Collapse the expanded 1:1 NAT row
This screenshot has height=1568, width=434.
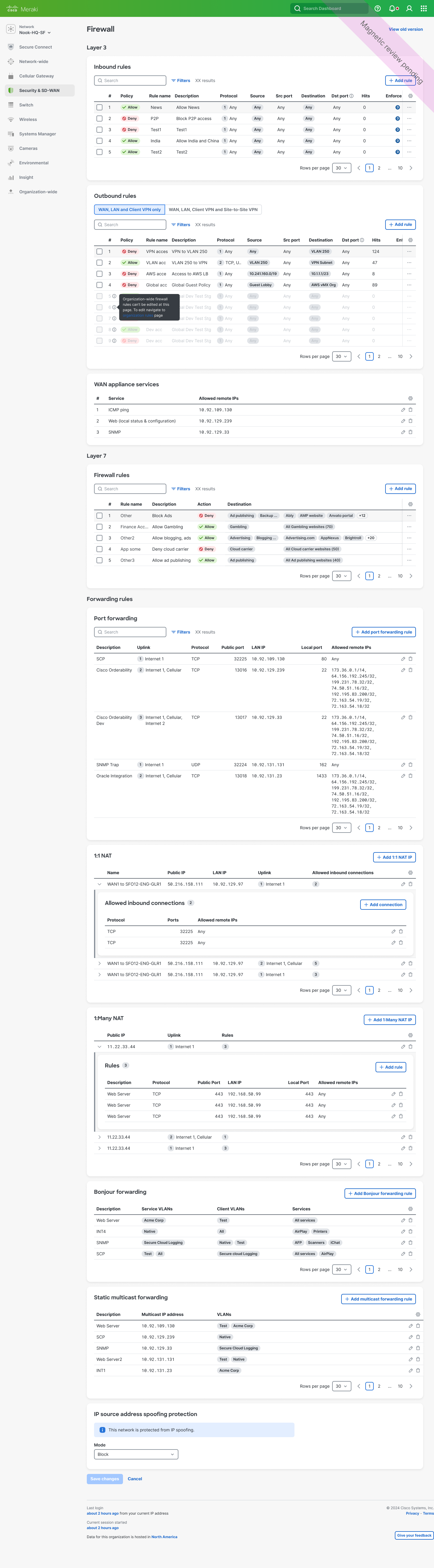(99, 884)
